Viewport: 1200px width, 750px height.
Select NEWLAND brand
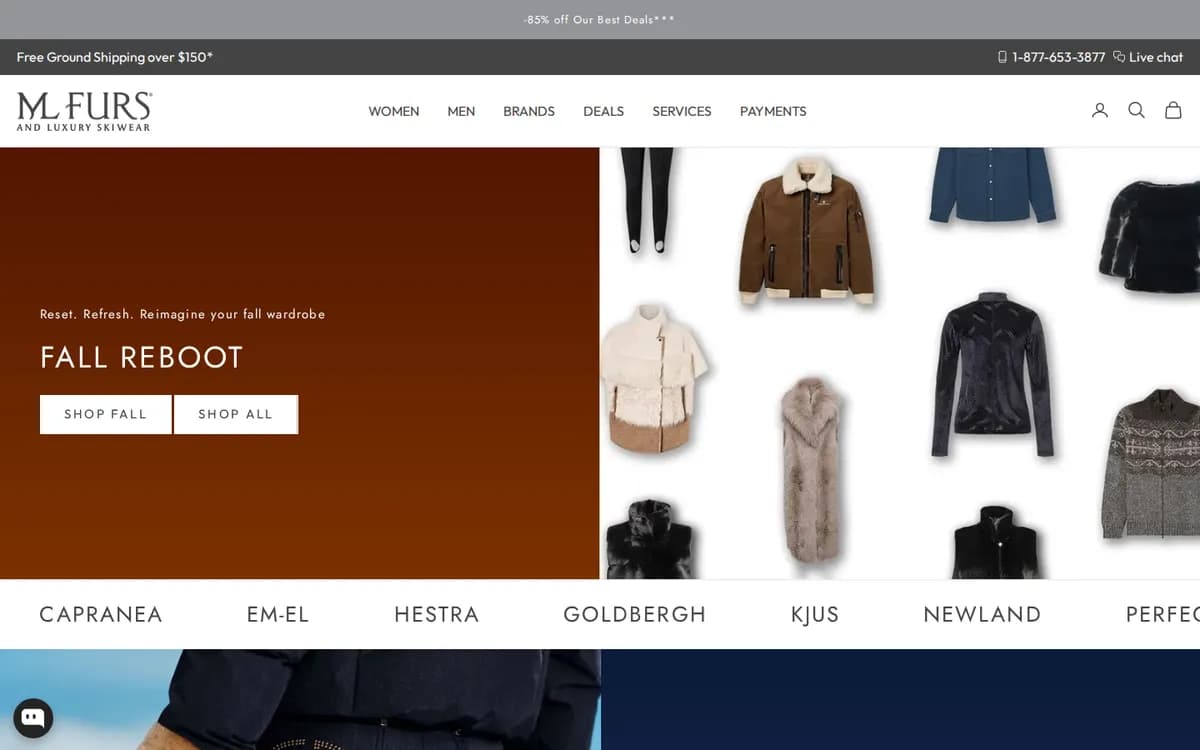[982, 614]
